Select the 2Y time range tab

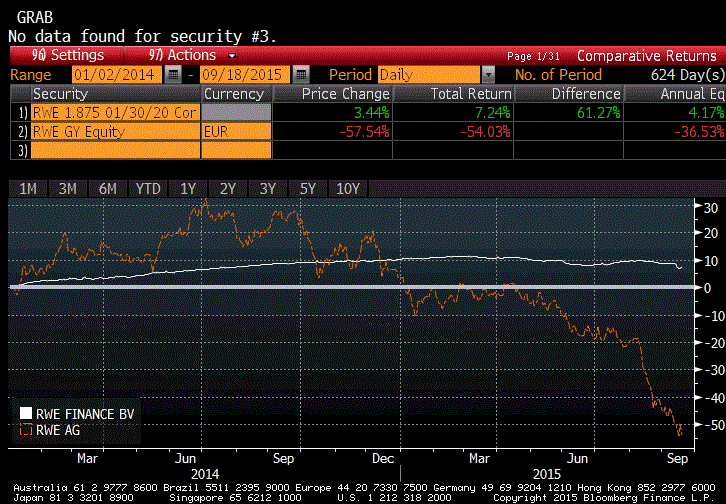pyautogui.click(x=228, y=189)
